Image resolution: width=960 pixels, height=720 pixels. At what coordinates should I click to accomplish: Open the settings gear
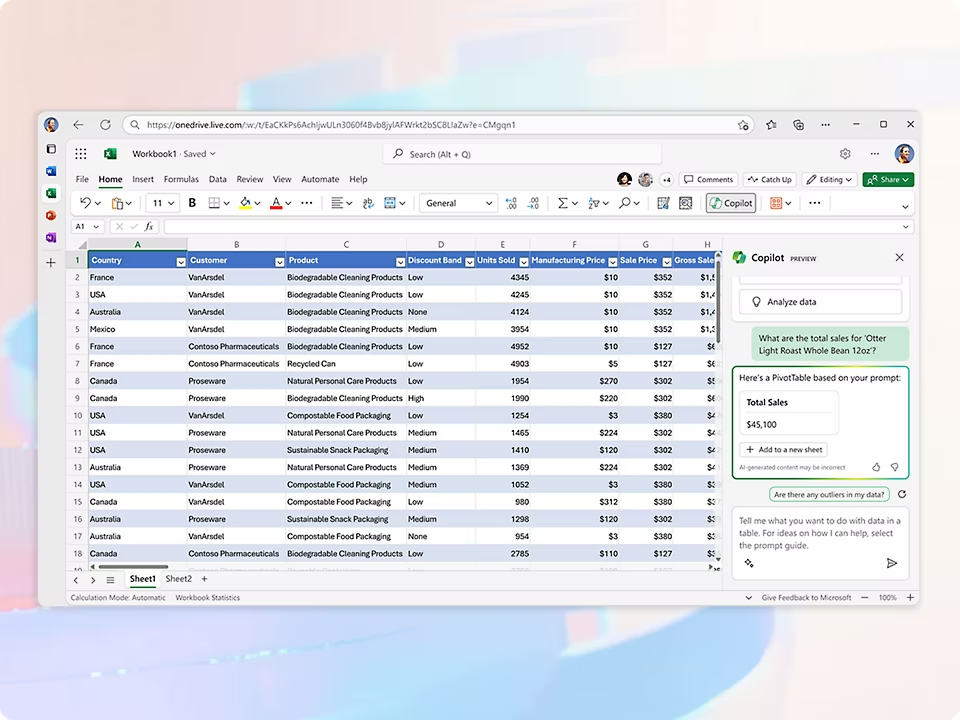pos(846,154)
